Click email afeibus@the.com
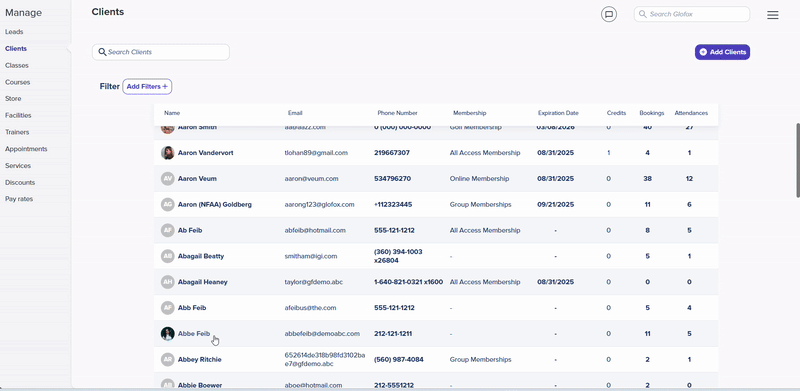 click(310, 308)
